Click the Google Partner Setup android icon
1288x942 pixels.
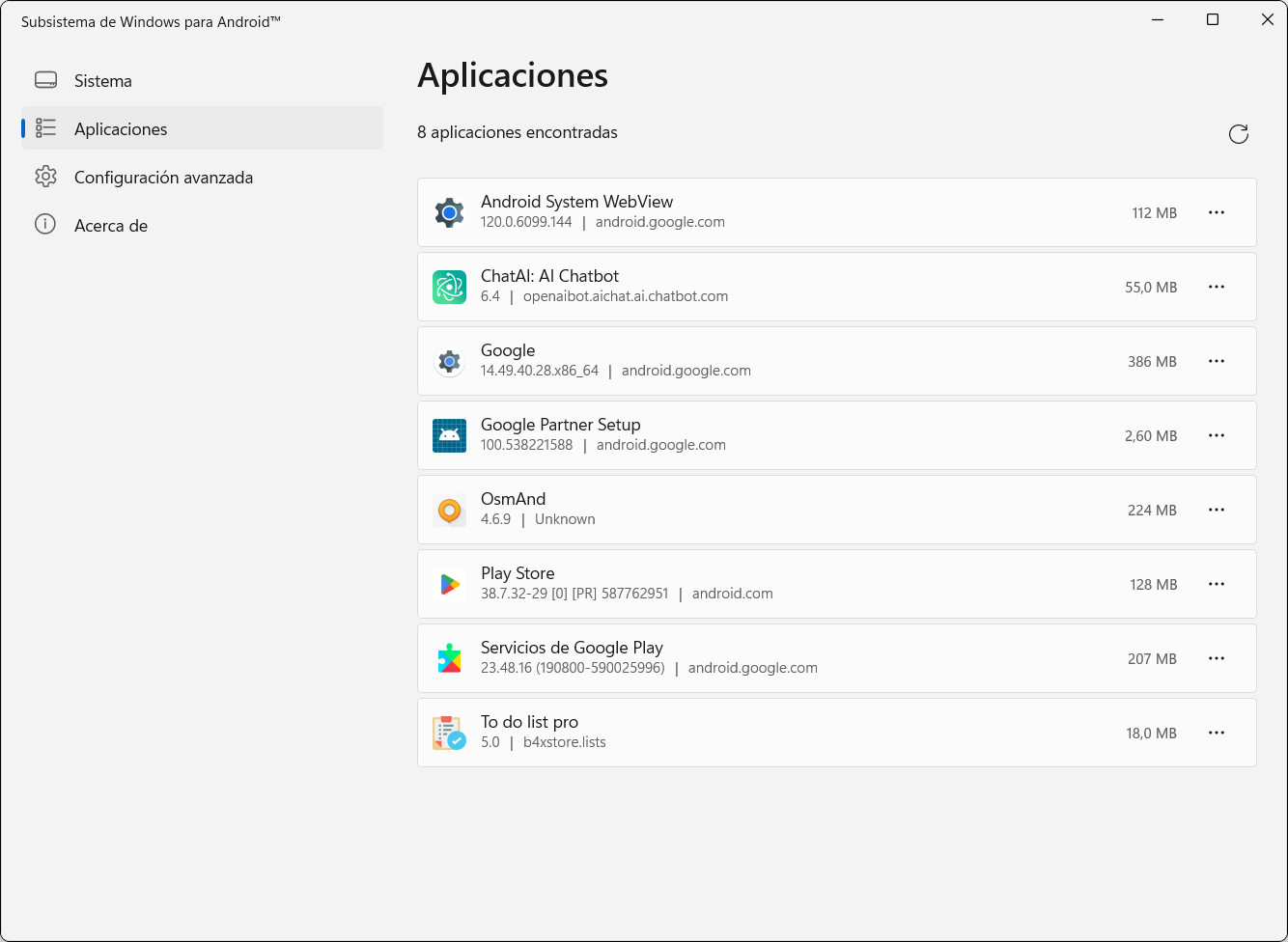point(449,435)
